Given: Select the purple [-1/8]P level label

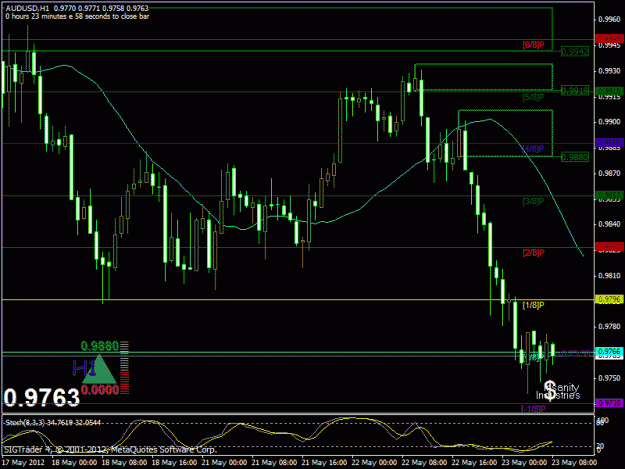Looking at the screenshot, I should [x=533, y=408].
